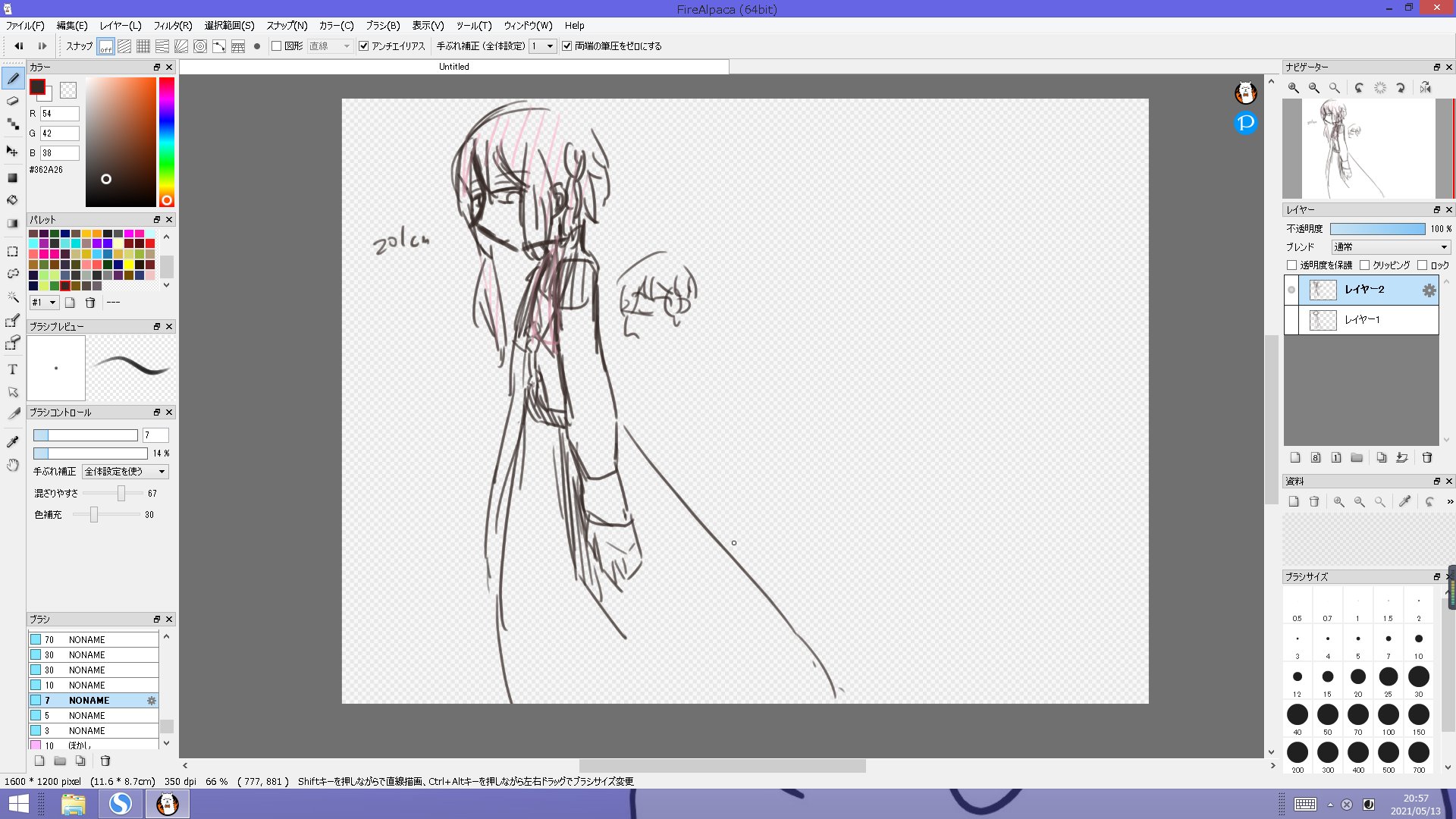Open settings gear for レイヤー2

point(1429,290)
